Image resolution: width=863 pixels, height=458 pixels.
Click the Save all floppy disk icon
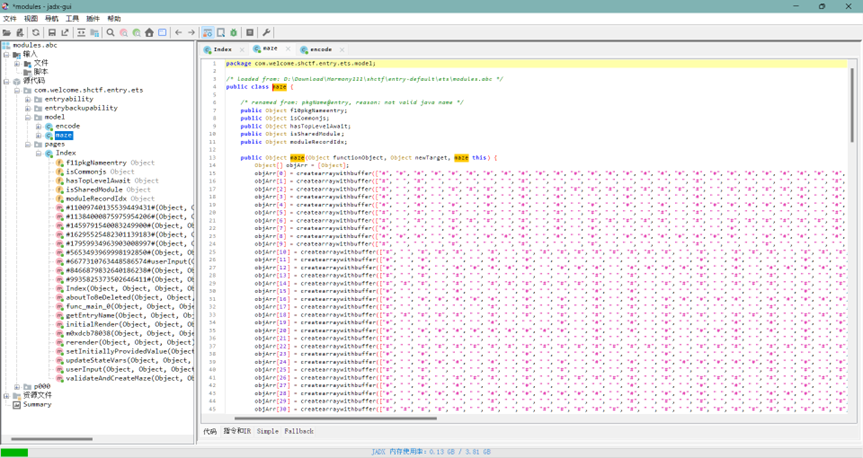tap(52, 32)
